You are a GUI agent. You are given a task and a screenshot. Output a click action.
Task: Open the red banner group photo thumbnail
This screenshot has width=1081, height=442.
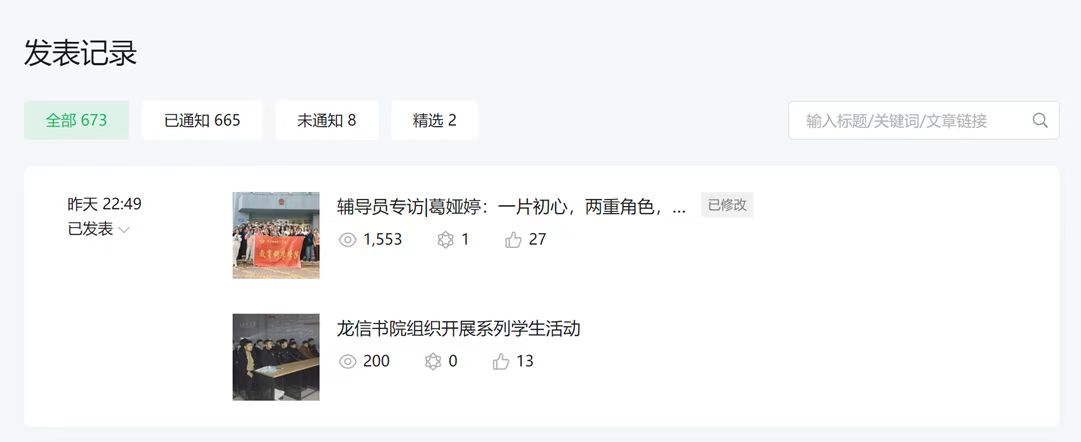coord(276,235)
